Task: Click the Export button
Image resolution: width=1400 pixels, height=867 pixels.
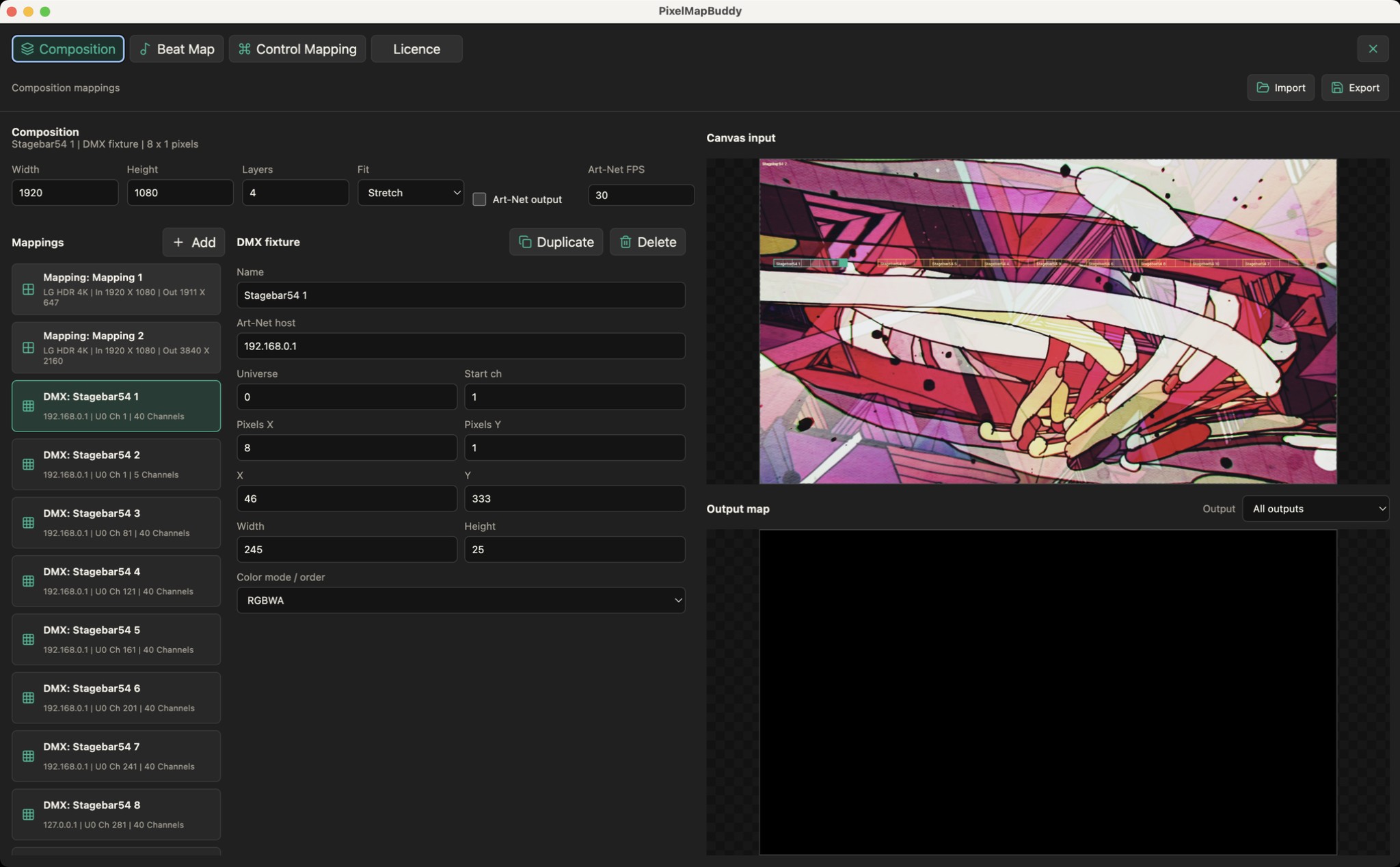Action: (1355, 88)
